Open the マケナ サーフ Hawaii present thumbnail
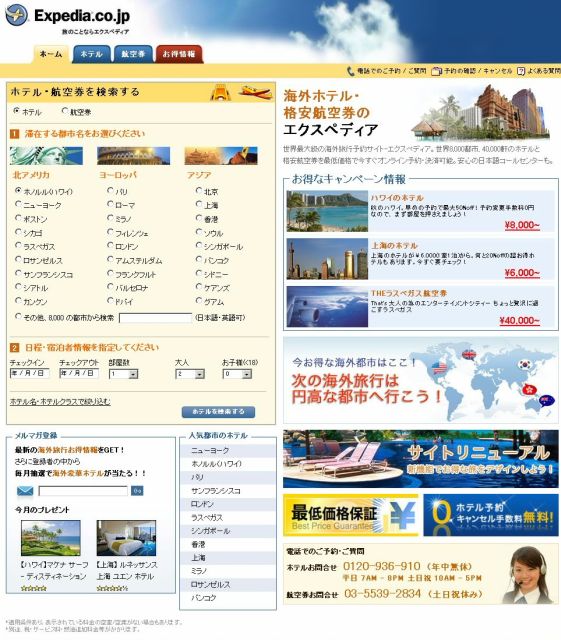Viewport: 561px width, 640px height. 51,538
